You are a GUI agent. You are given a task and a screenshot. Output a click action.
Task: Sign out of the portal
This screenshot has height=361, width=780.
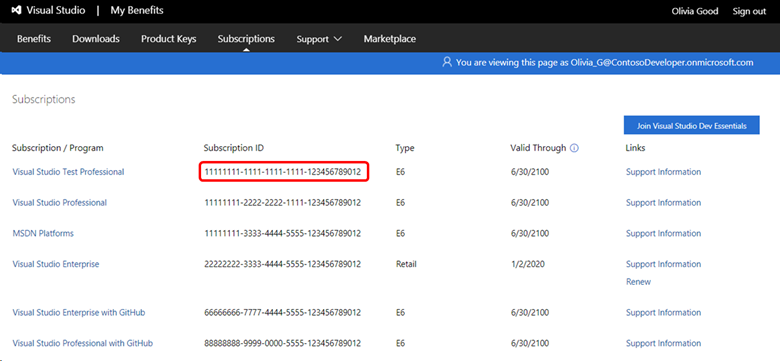pyautogui.click(x=749, y=11)
